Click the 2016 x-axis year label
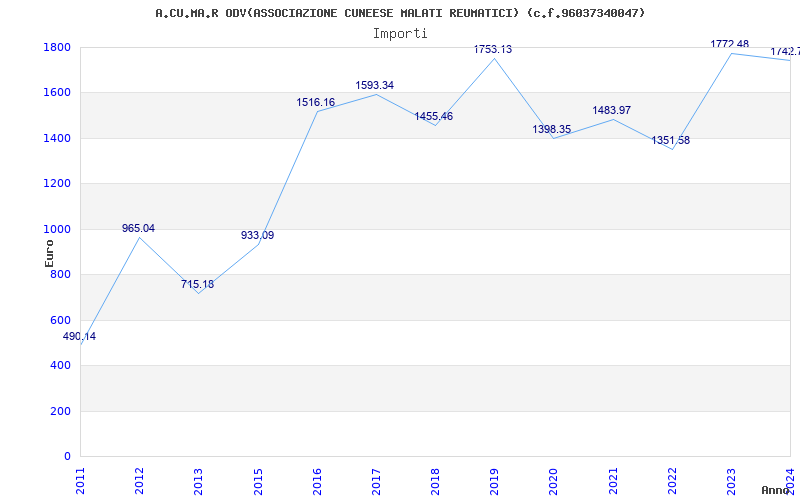 pyautogui.click(x=317, y=481)
